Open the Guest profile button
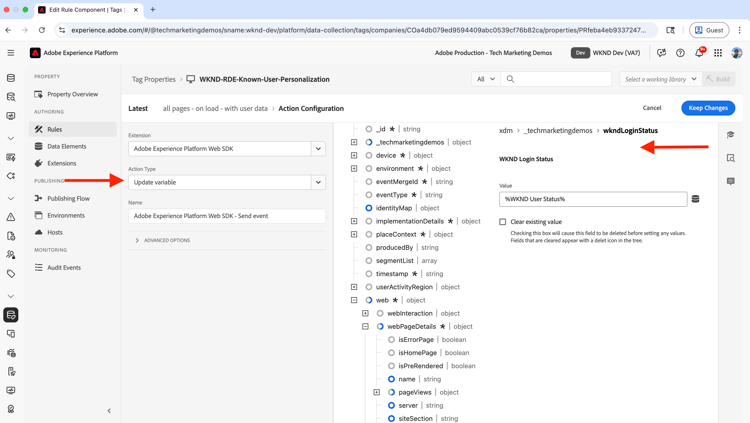This screenshot has height=423, width=750. coord(709,30)
